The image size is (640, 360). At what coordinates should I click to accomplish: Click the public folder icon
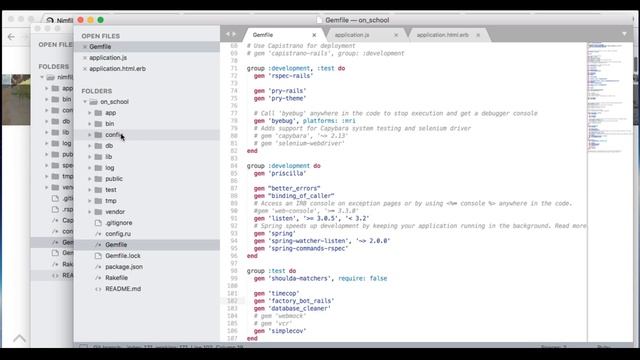click(98, 179)
